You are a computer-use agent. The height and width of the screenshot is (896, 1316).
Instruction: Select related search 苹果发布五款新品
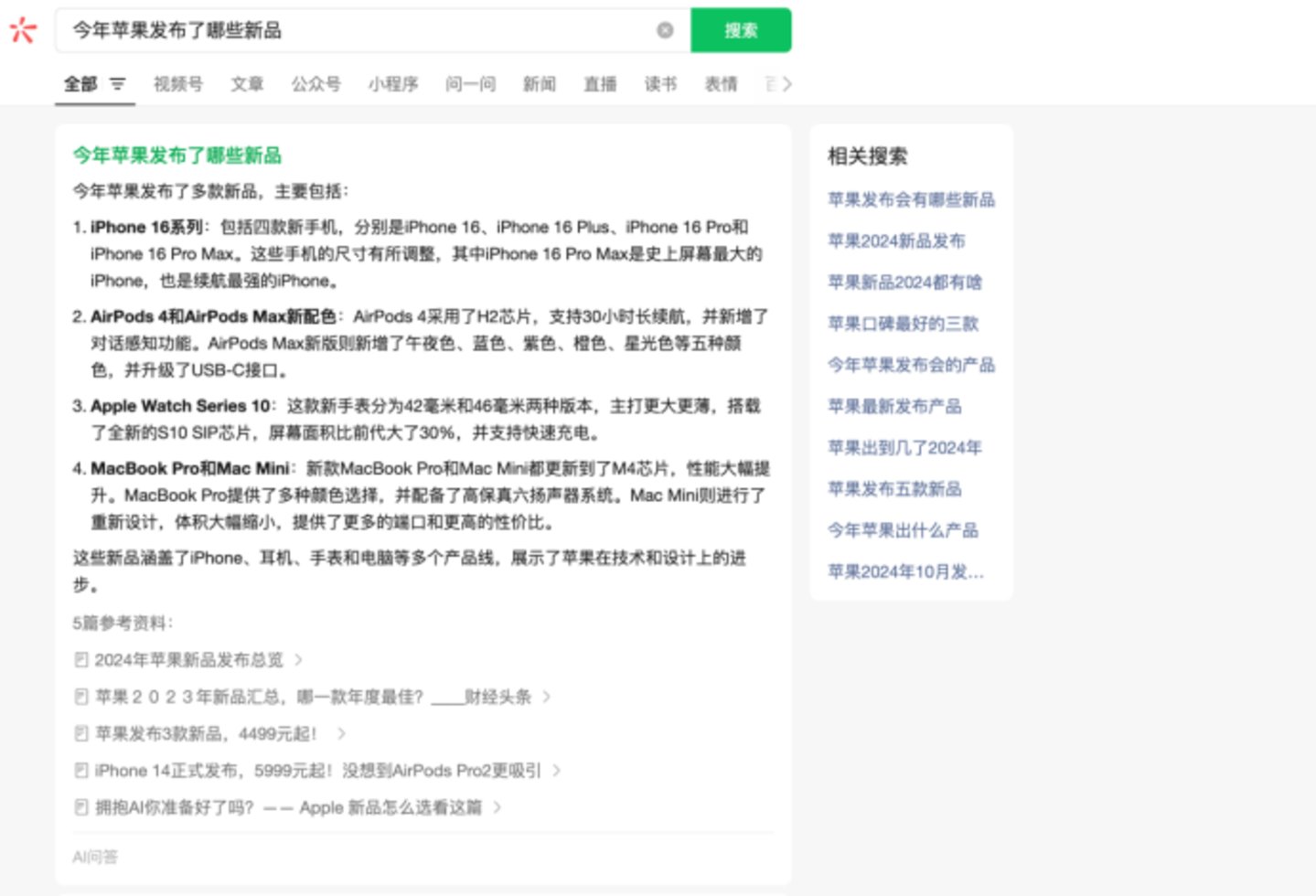pyautogui.click(x=893, y=488)
